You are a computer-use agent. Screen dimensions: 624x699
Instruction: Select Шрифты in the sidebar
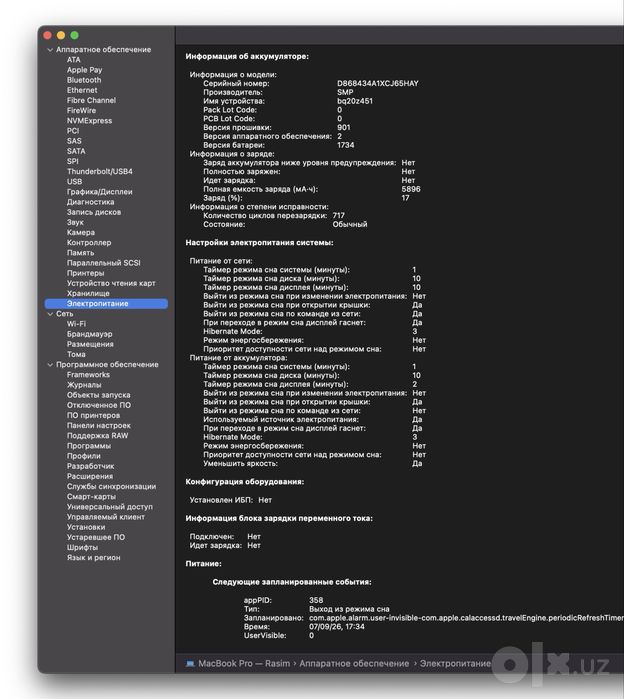click(82, 548)
